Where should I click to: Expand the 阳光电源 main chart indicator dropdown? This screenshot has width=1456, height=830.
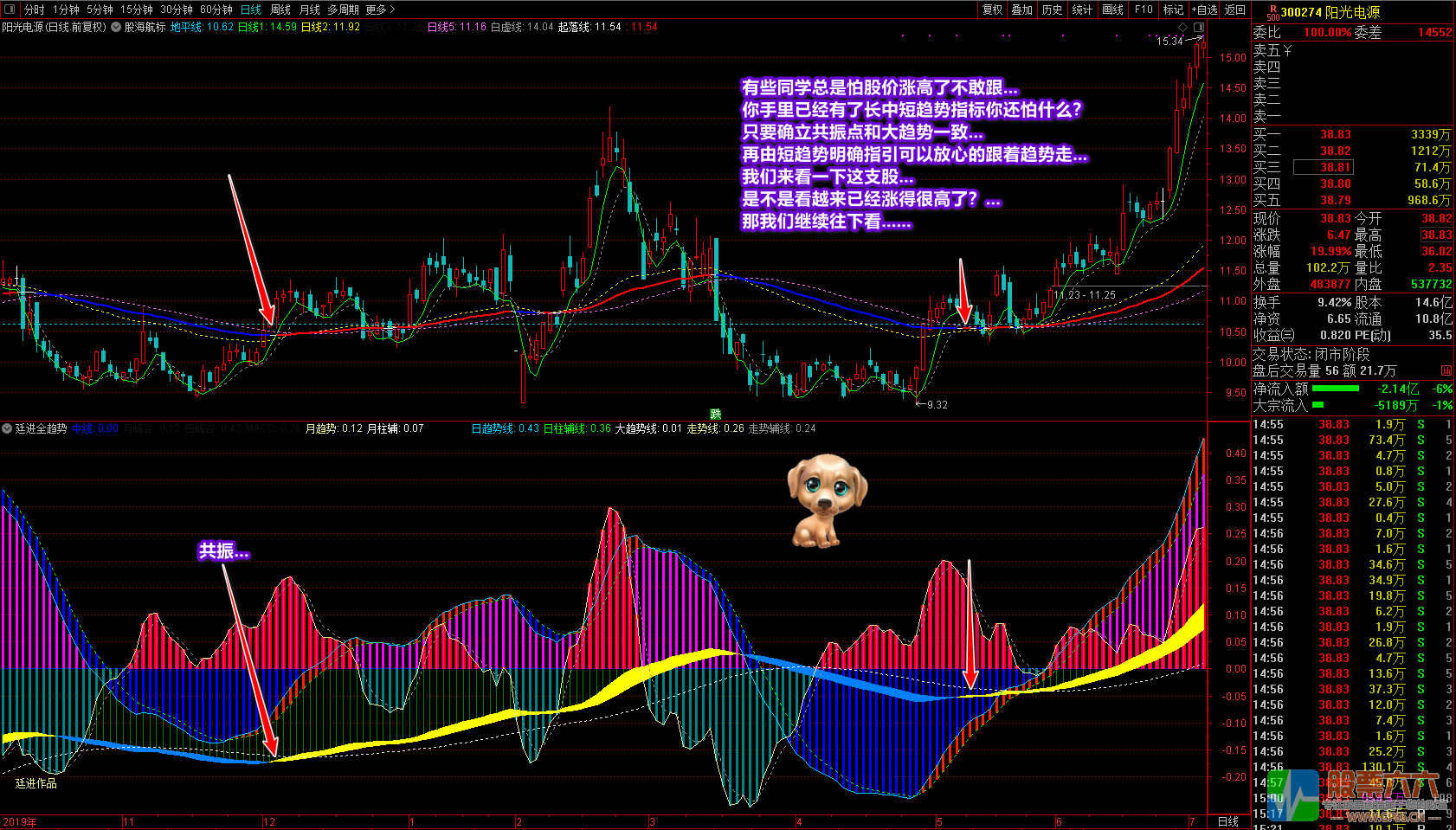tap(115, 28)
